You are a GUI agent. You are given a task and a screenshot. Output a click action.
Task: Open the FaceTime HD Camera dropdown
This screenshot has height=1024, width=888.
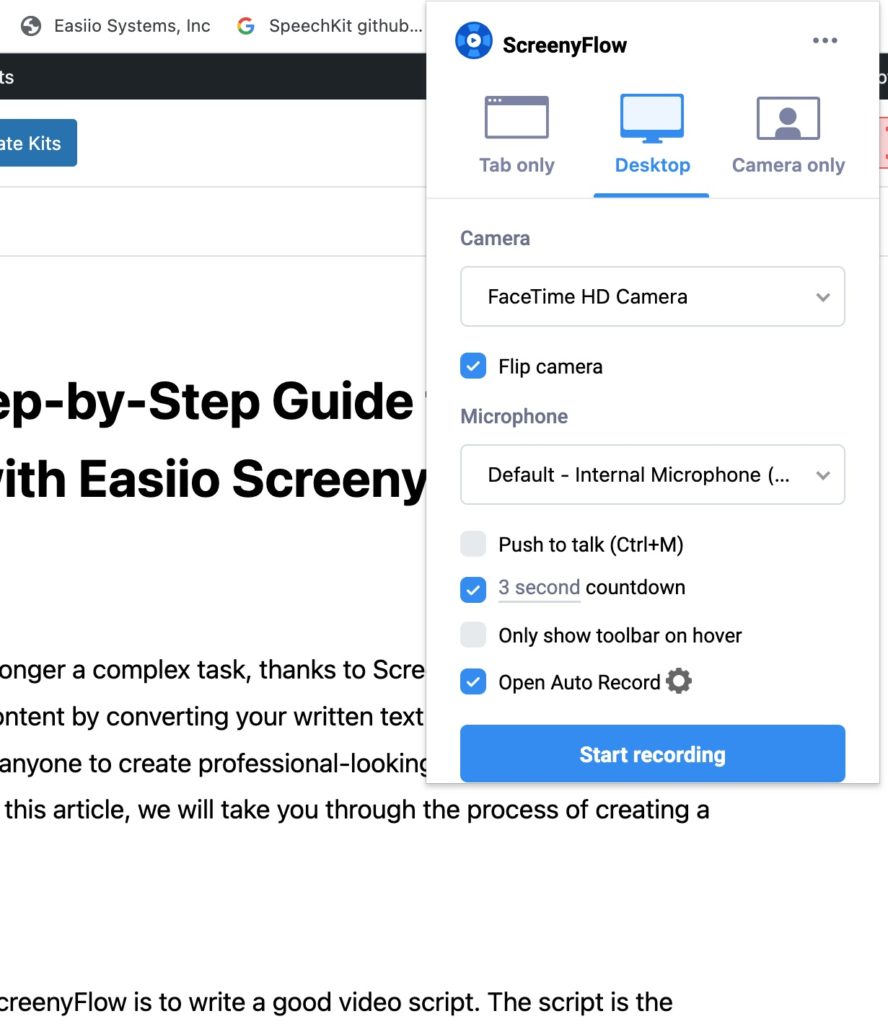click(652, 296)
